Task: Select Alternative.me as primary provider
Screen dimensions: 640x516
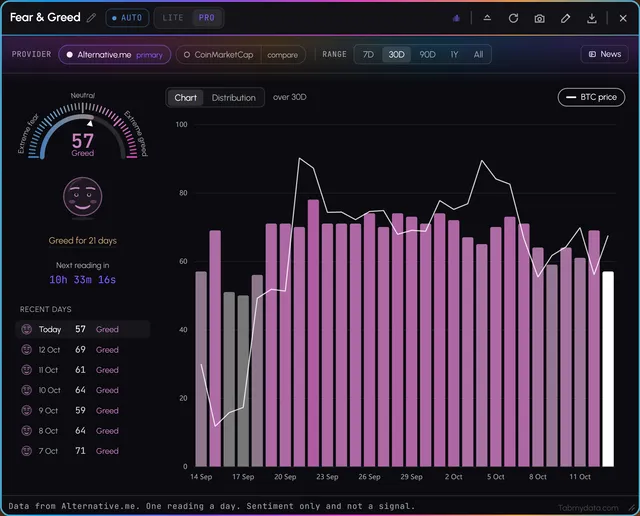Action: 115,55
